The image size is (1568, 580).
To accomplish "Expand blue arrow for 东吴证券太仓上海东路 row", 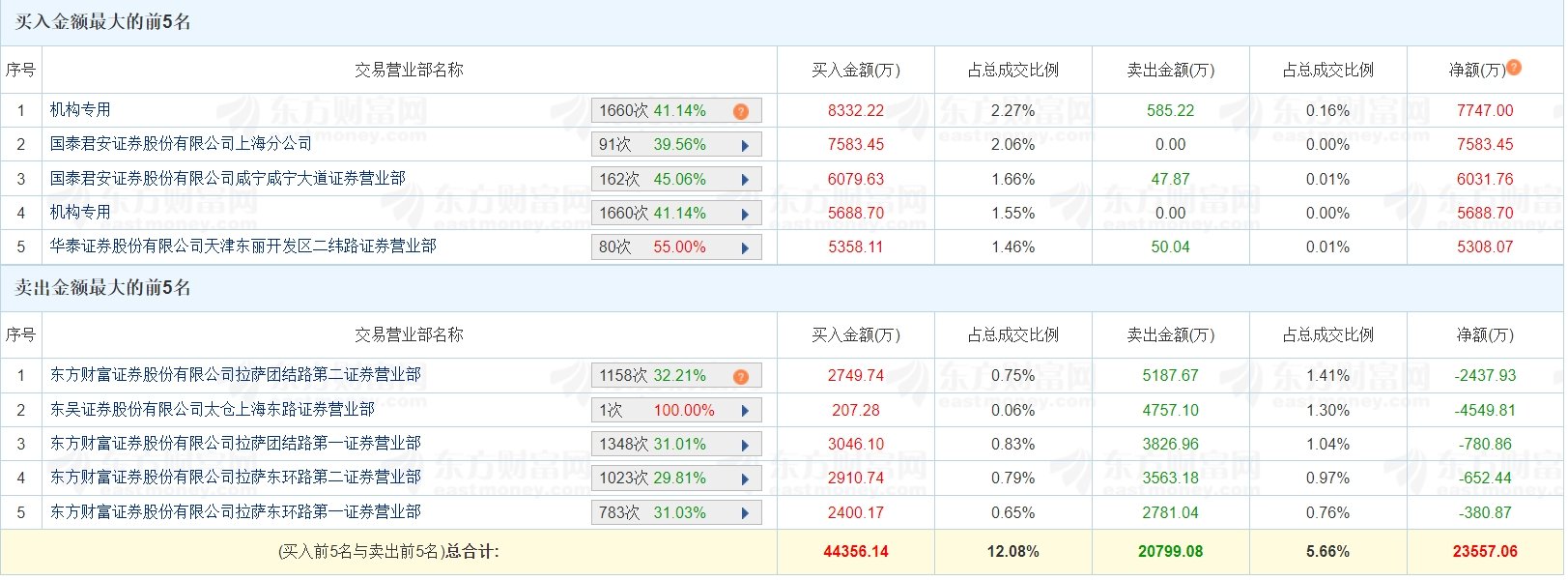I will (x=745, y=411).
